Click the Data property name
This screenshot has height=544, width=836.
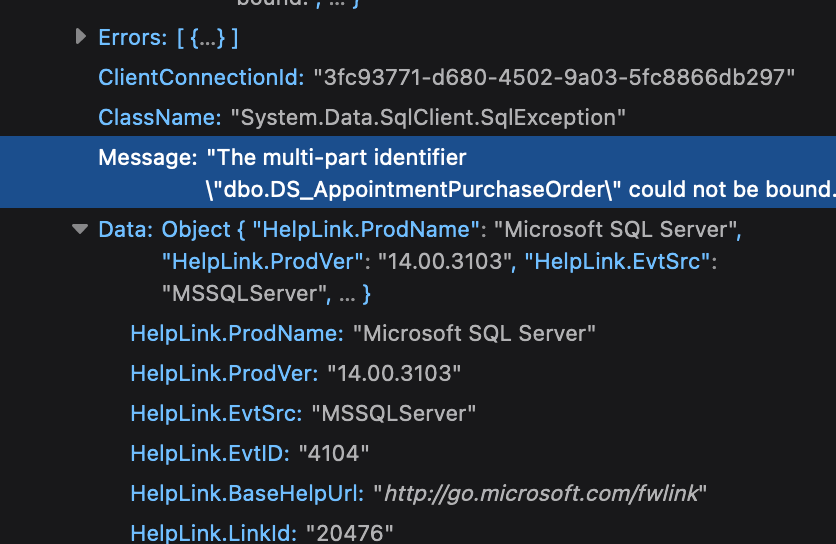click(x=125, y=230)
